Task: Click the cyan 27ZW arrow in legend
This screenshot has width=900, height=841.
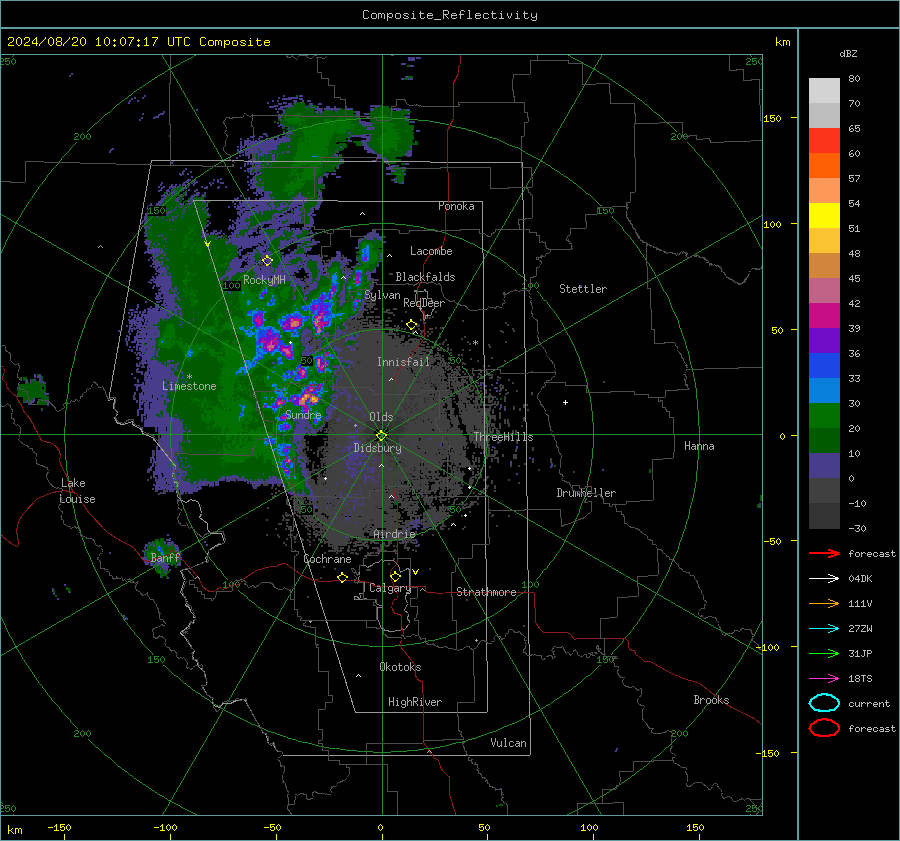Action: click(824, 629)
